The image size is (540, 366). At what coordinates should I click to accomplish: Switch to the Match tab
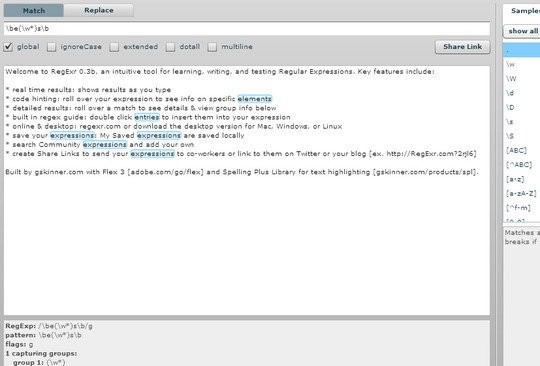(x=34, y=10)
